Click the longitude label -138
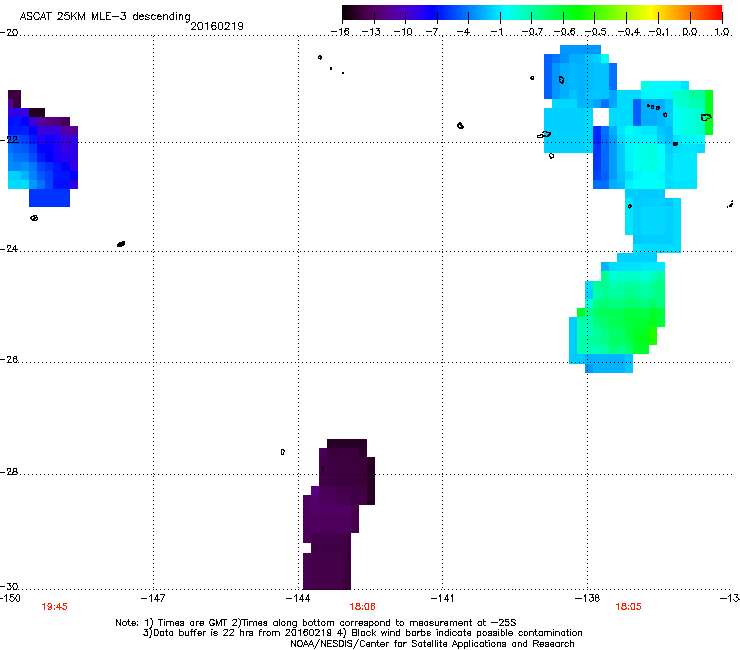 588,598
